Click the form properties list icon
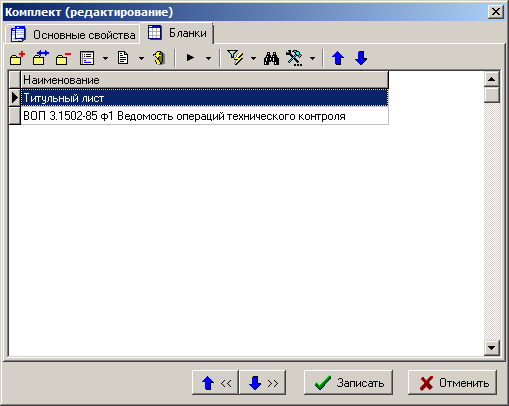The height and width of the screenshot is (406, 509). click(x=87, y=58)
